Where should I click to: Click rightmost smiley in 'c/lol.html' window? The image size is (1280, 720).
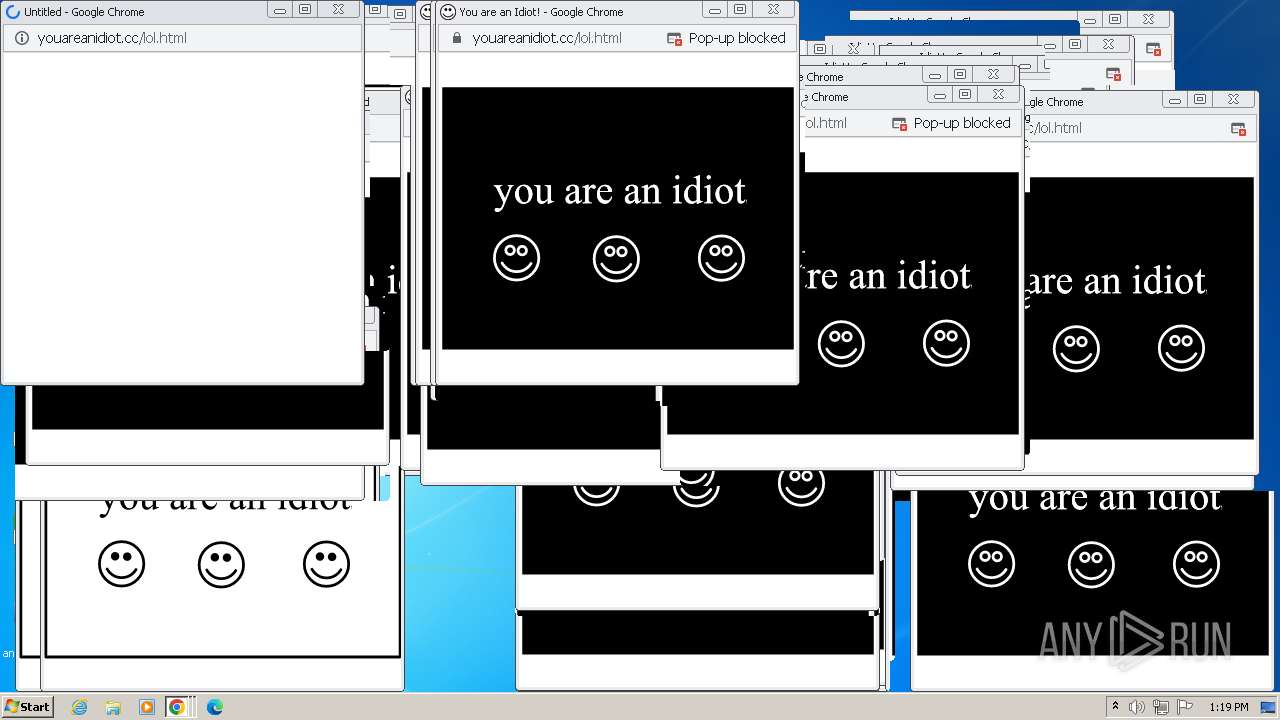(x=1181, y=348)
